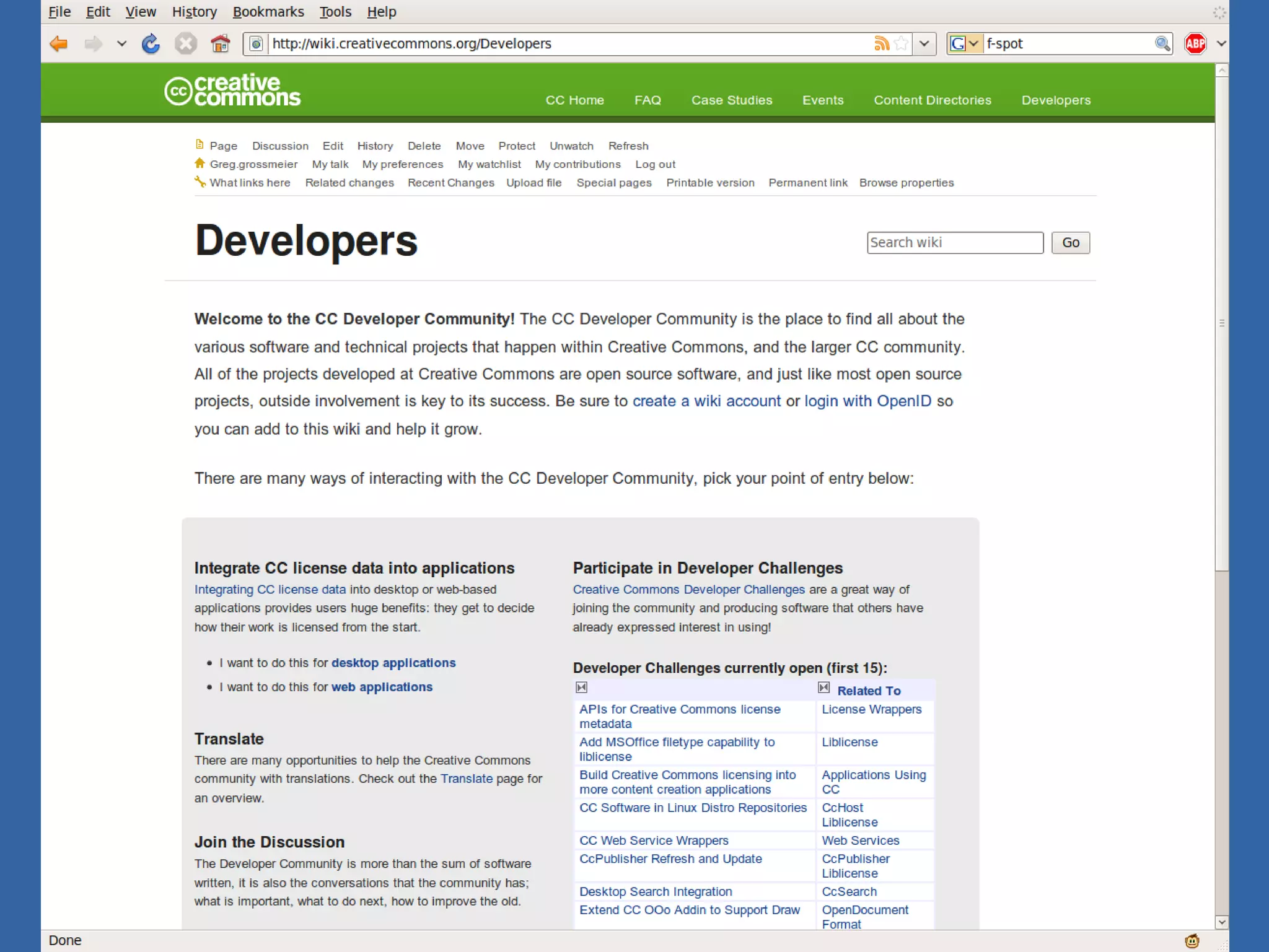Image resolution: width=1269 pixels, height=952 pixels.
Task: Focus the Search wiki input field
Action: tap(954, 243)
